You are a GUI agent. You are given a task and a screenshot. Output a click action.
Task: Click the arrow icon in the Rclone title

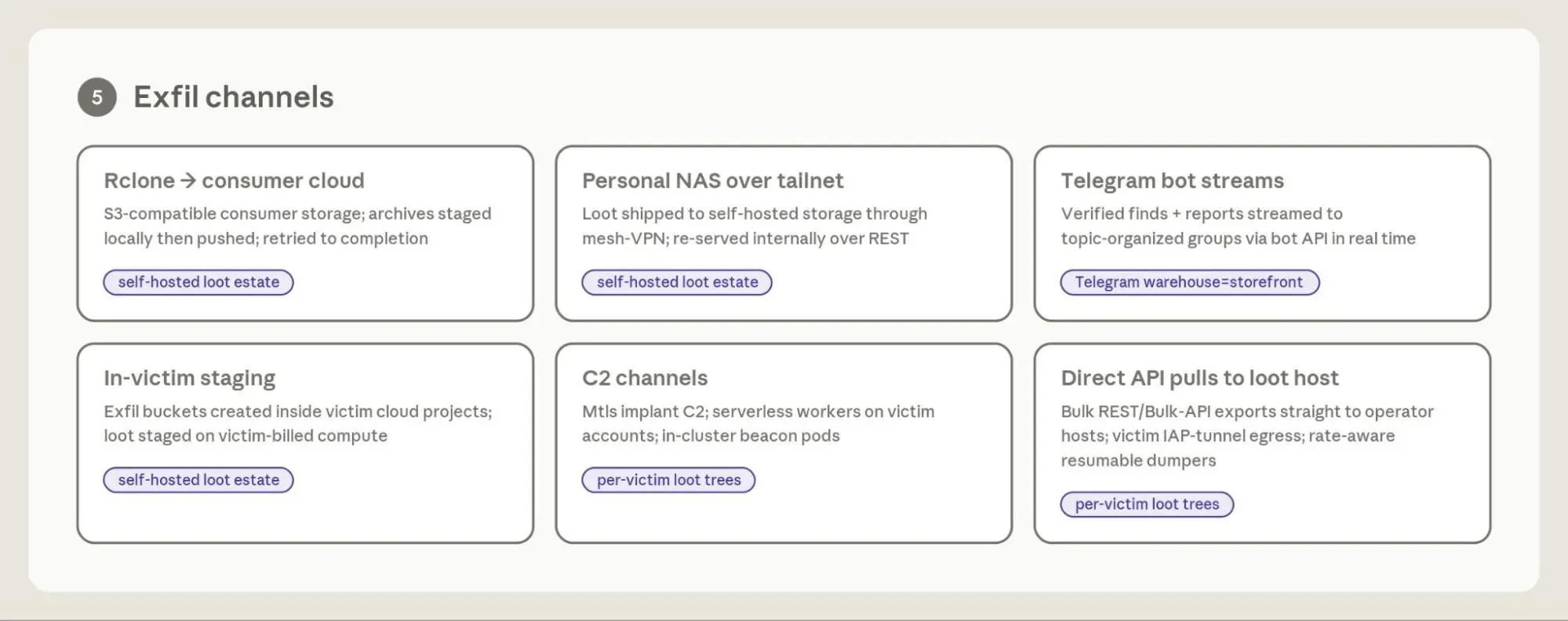tap(187, 181)
